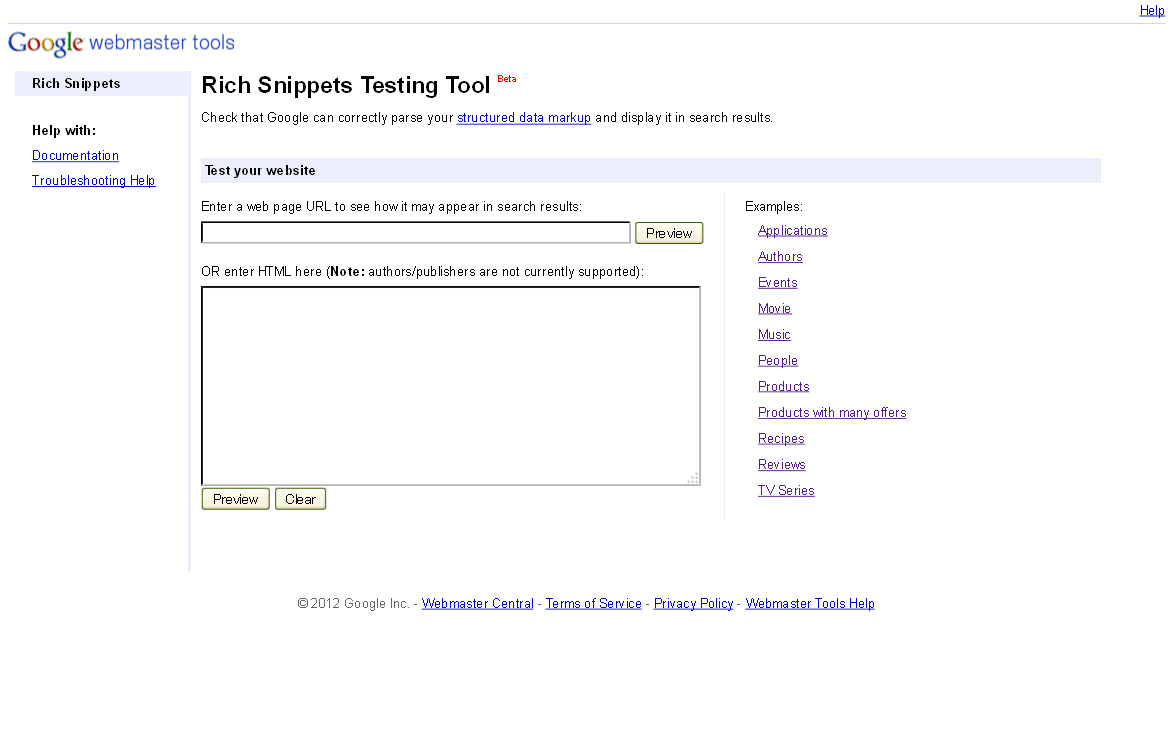Focus the HTML code text area
The height and width of the screenshot is (748, 1173).
point(451,385)
